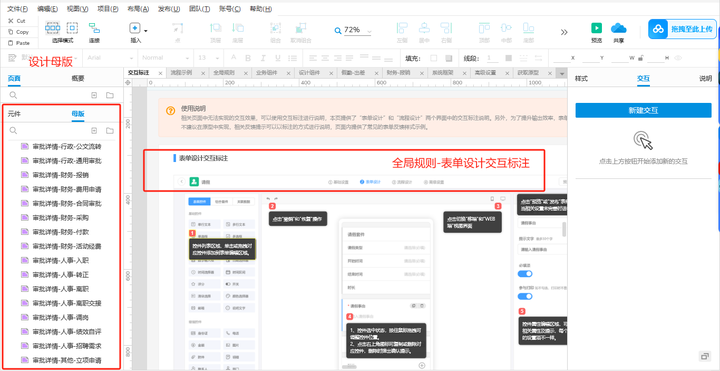The height and width of the screenshot is (371, 720).
Task: Click the popout icon at the bottom right
Action: pyautogui.click(x=704, y=356)
